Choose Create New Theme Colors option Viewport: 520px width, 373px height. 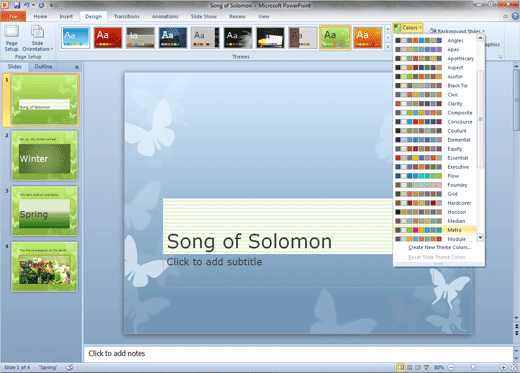pyautogui.click(x=439, y=247)
